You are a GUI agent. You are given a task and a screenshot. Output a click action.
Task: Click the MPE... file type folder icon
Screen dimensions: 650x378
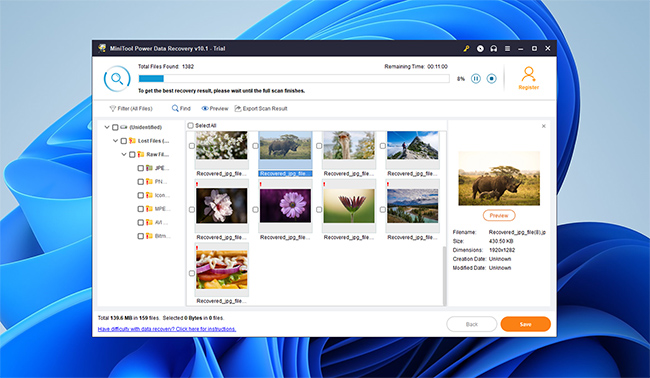click(149, 209)
